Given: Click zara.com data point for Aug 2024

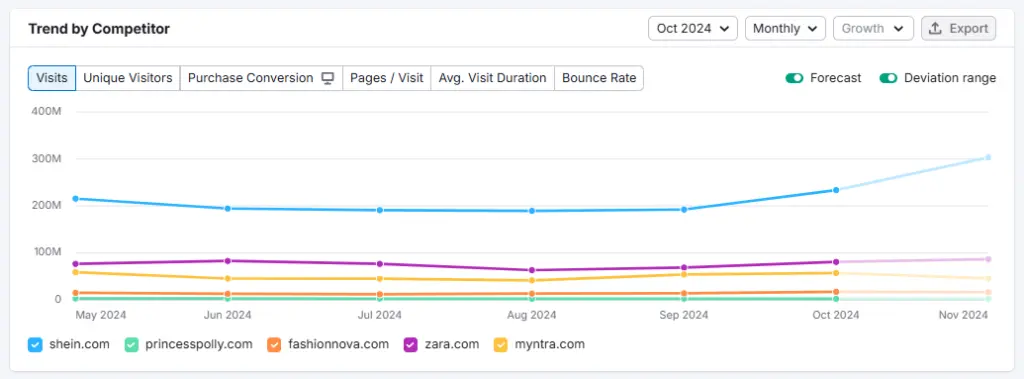Looking at the screenshot, I should coord(532,270).
